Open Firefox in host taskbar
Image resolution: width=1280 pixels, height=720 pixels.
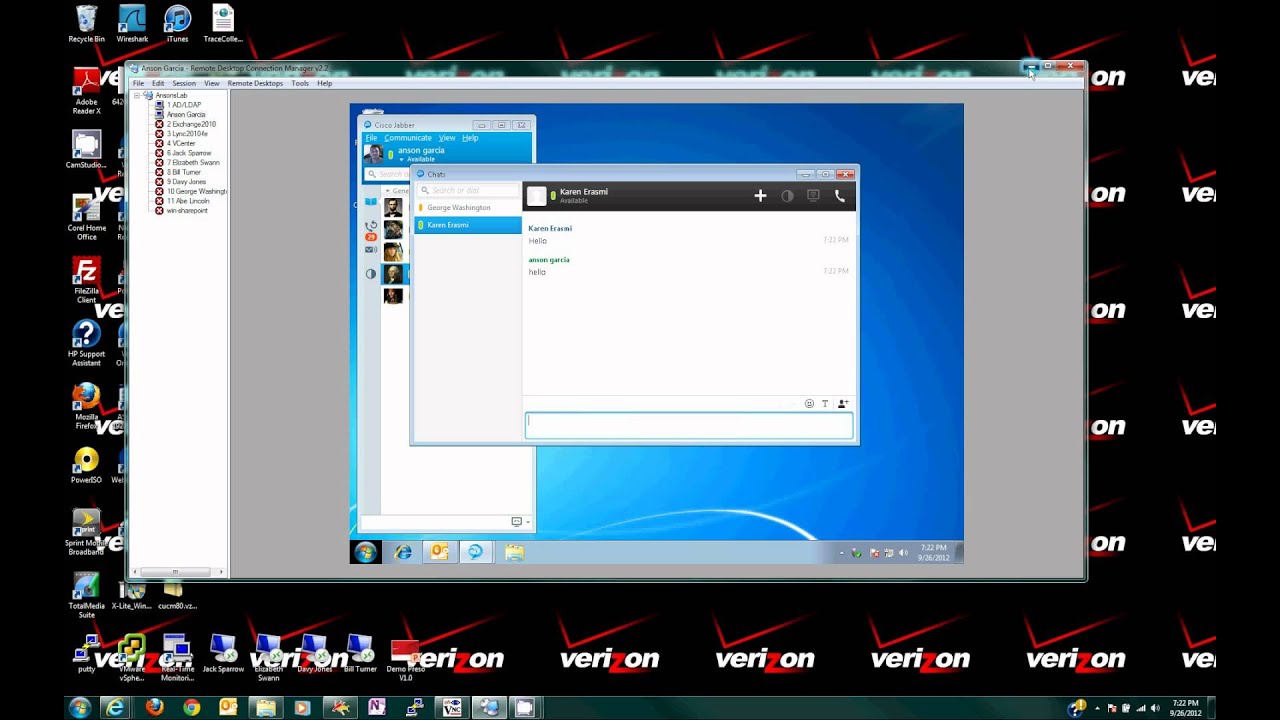pyautogui.click(x=154, y=708)
